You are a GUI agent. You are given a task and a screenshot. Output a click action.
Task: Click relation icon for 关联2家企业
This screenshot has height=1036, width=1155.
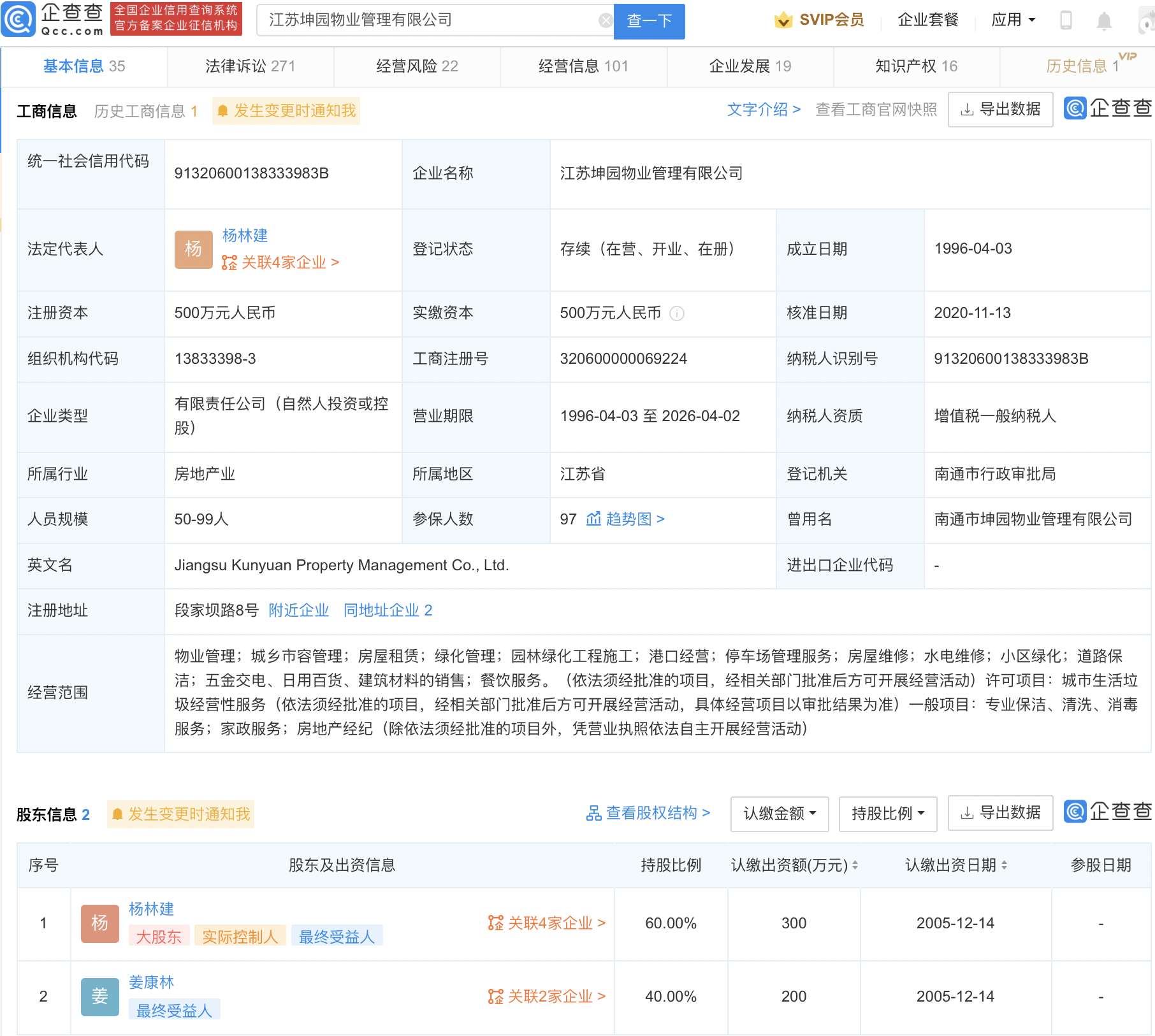click(495, 996)
